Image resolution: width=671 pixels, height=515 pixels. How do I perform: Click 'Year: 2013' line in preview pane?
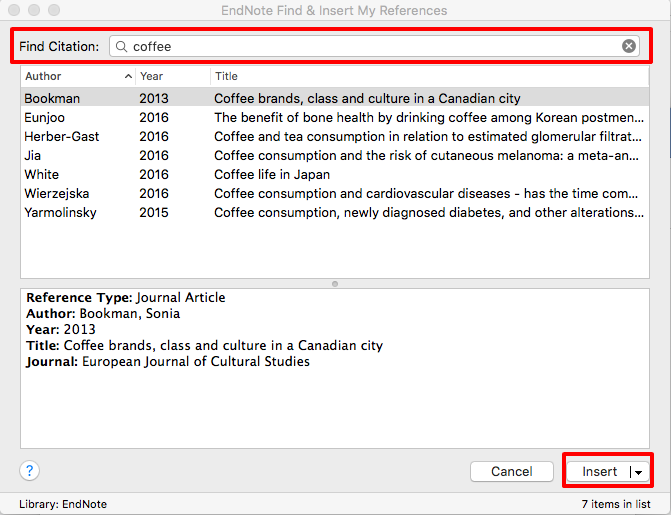(61, 330)
